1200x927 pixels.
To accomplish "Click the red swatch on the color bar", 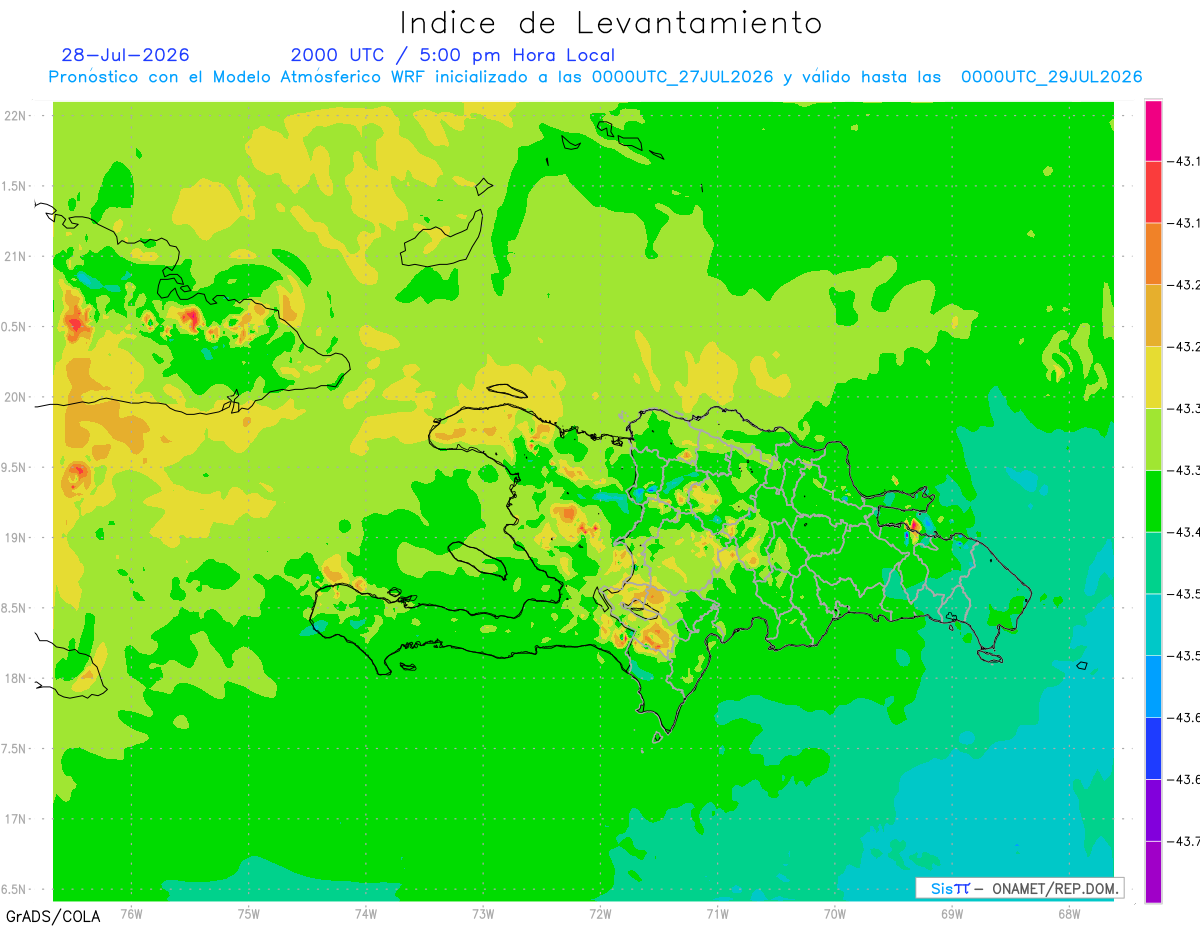I will pyautogui.click(x=1153, y=192).
